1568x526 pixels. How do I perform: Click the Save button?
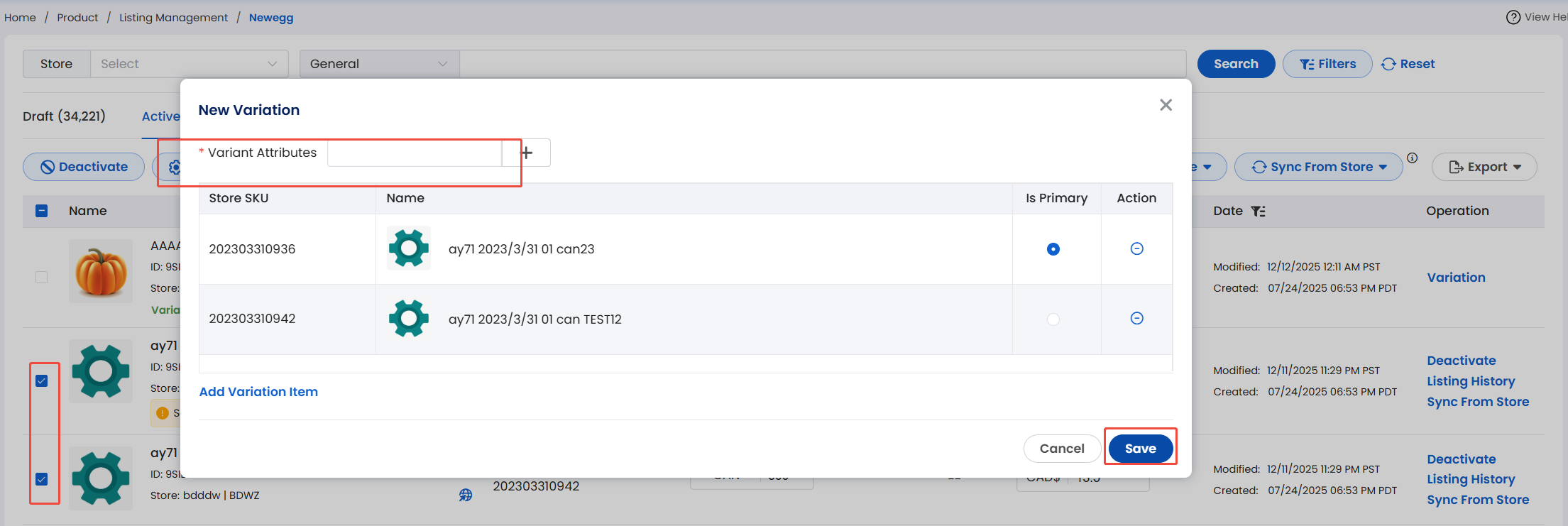point(1140,449)
